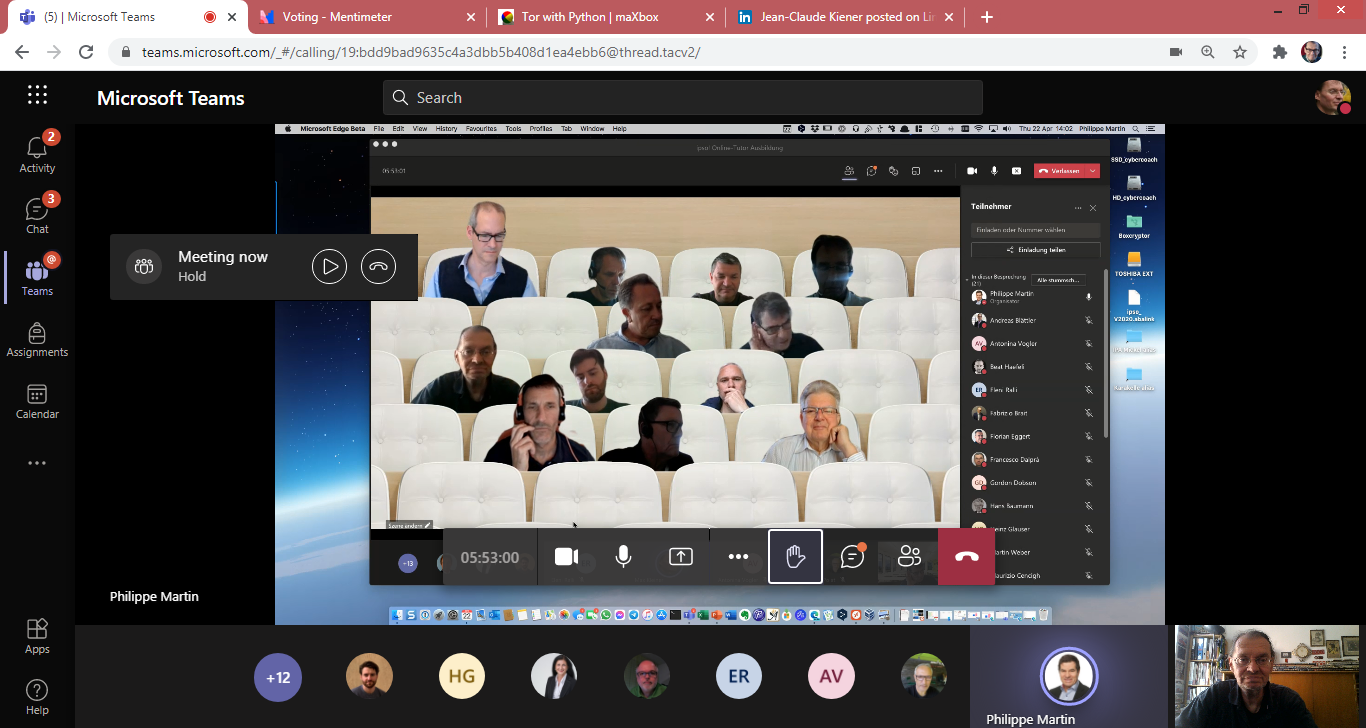Show the meeting conversation panel

pyautogui.click(x=852, y=557)
